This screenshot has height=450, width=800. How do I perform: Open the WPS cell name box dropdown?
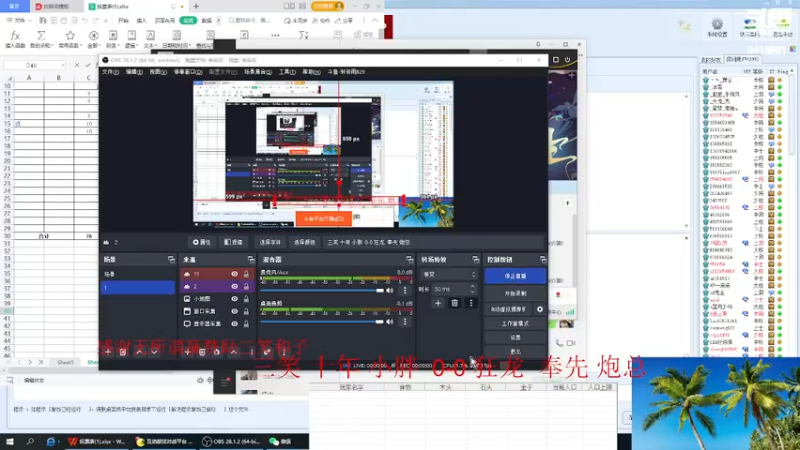coord(63,65)
